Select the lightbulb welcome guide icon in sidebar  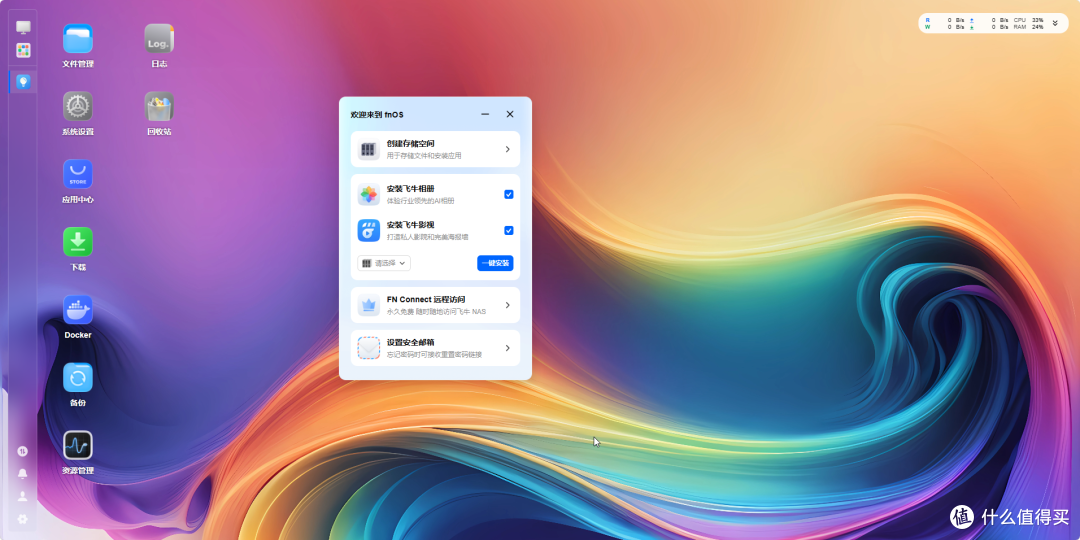pyautogui.click(x=23, y=82)
